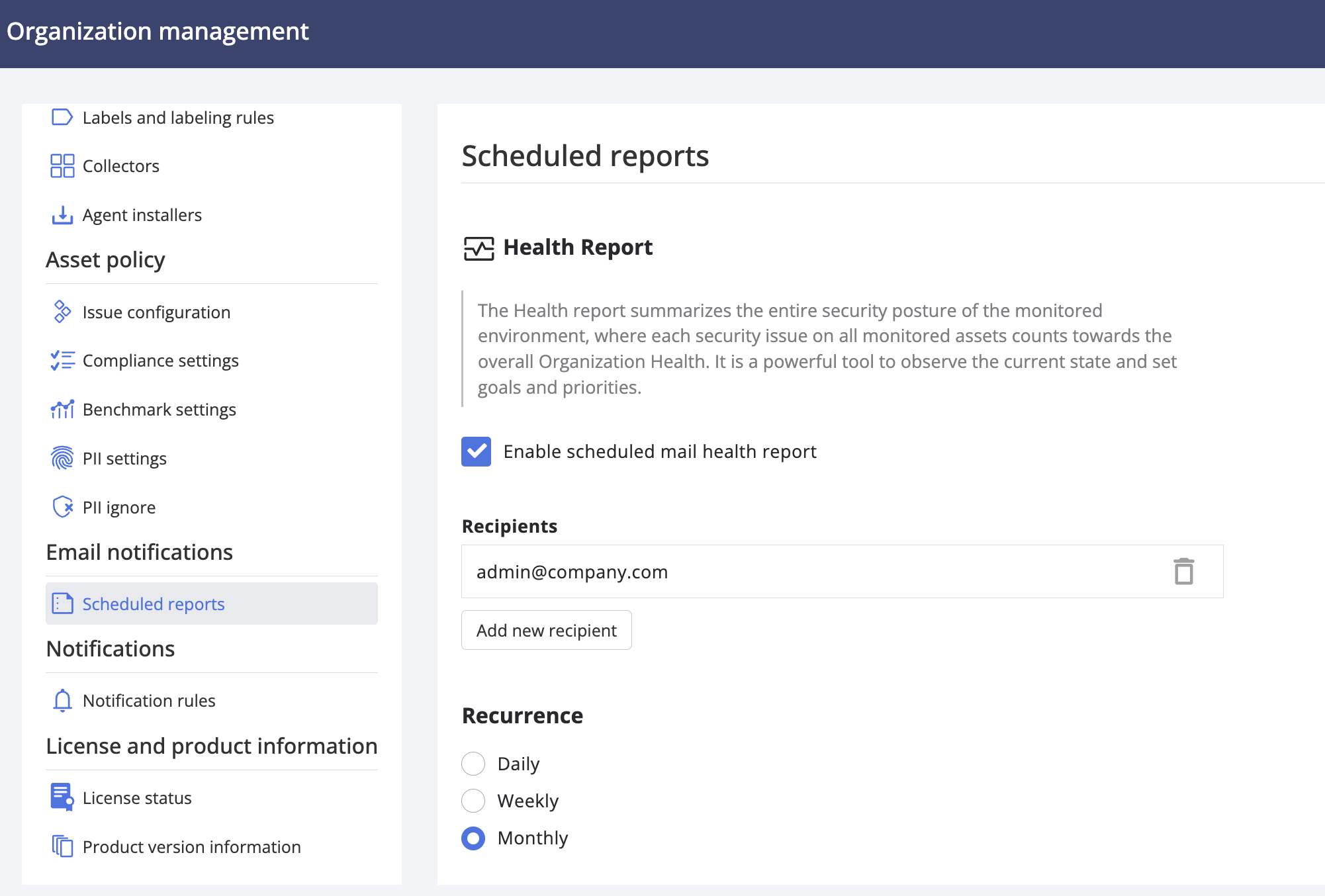Screen dimensions: 1325x896
Task: Select Monthly recurrence radio button
Action: 473,838
